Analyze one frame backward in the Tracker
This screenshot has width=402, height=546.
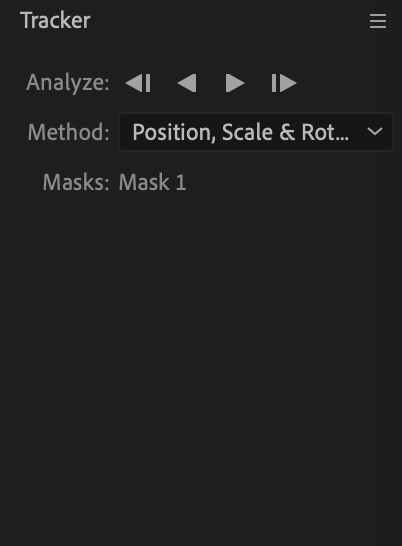138,83
